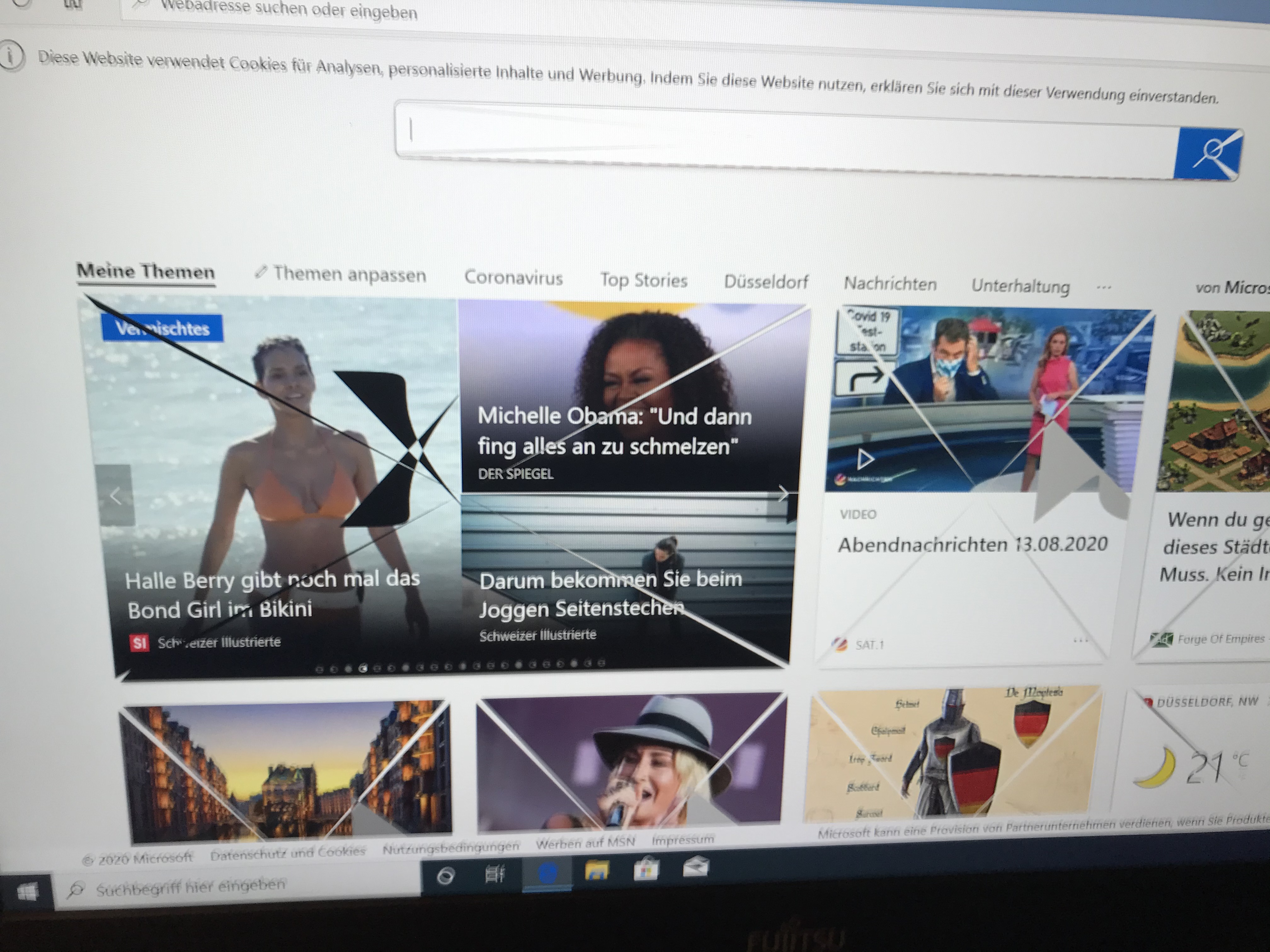Launch Microsoft Store from the taskbar
1270x952 pixels.
[646, 870]
